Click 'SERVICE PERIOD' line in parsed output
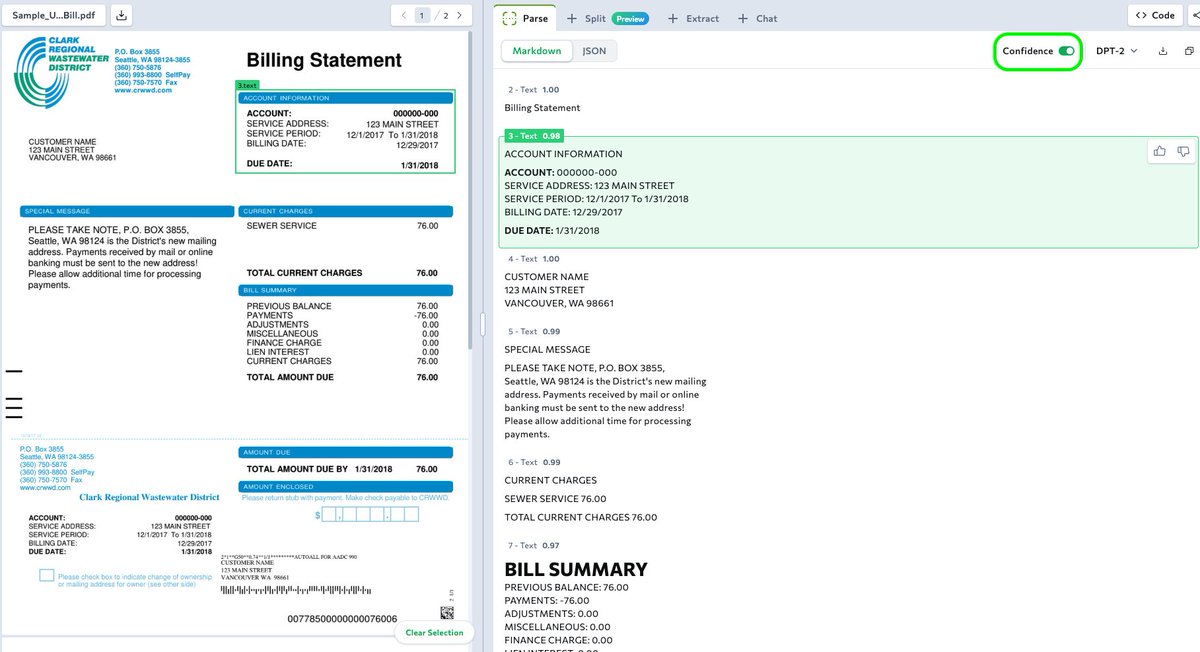The image size is (1200, 652). pyautogui.click(x=596, y=199)
